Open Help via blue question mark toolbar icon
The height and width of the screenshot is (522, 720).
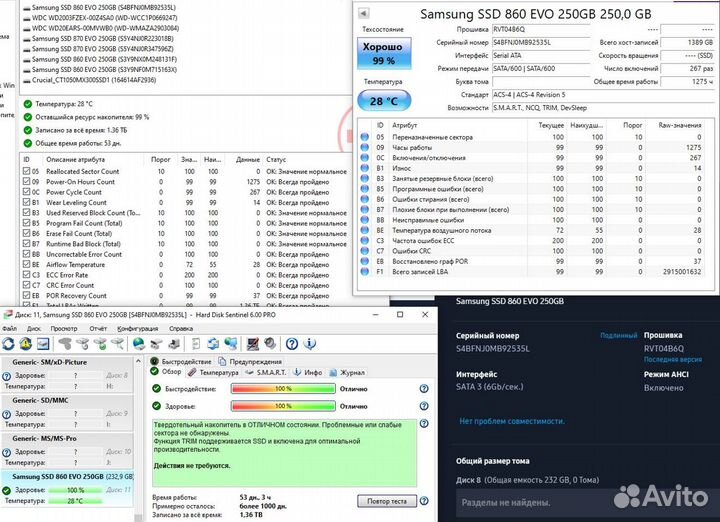292,343
